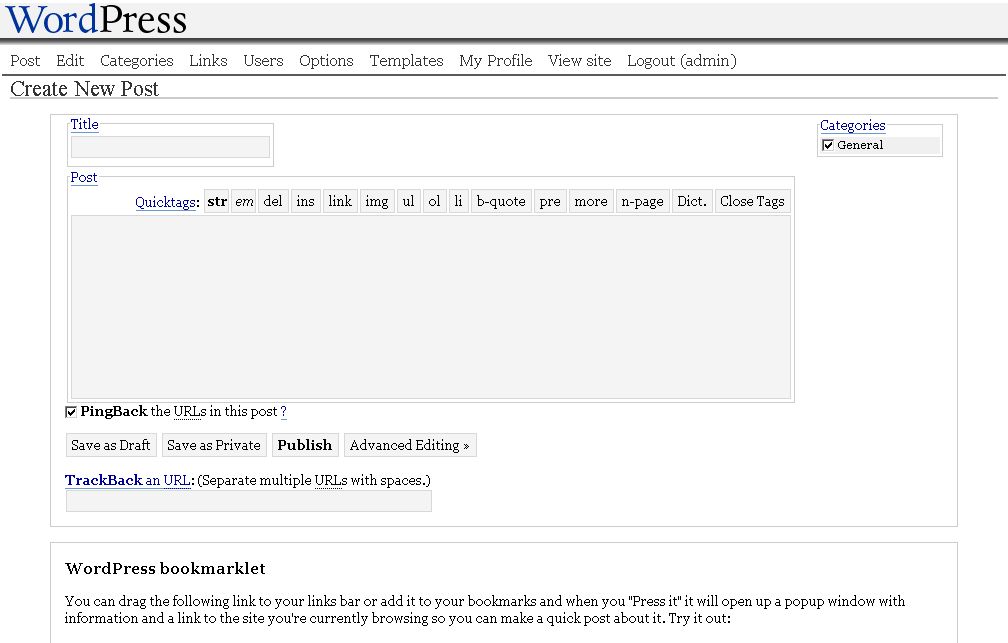Open the Categories menu item

point(136,61)
